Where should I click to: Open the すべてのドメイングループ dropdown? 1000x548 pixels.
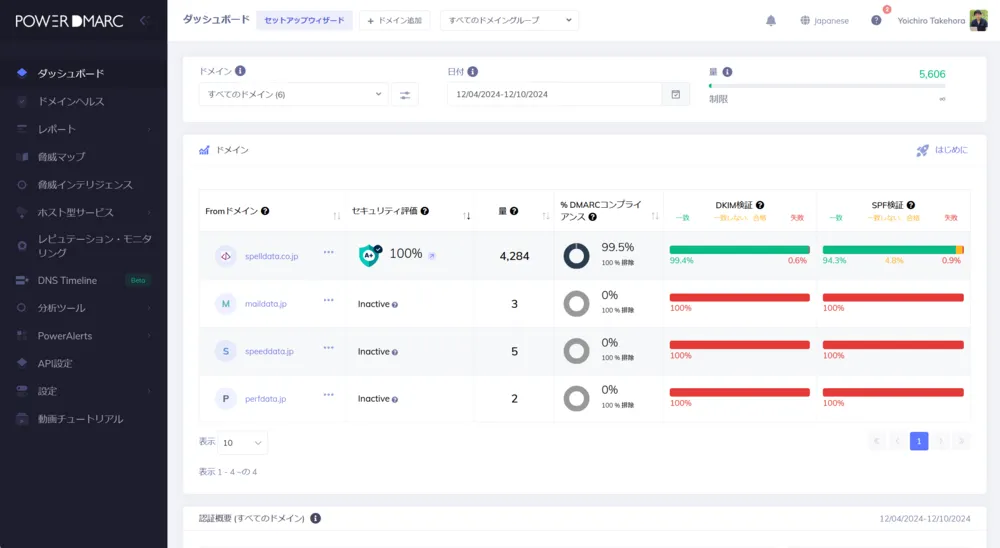[509, 20]
